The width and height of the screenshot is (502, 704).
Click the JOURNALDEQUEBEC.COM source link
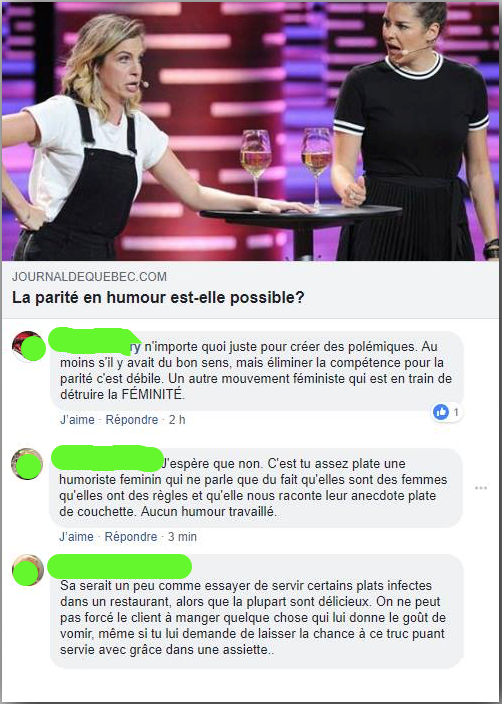tap(89, 277)
